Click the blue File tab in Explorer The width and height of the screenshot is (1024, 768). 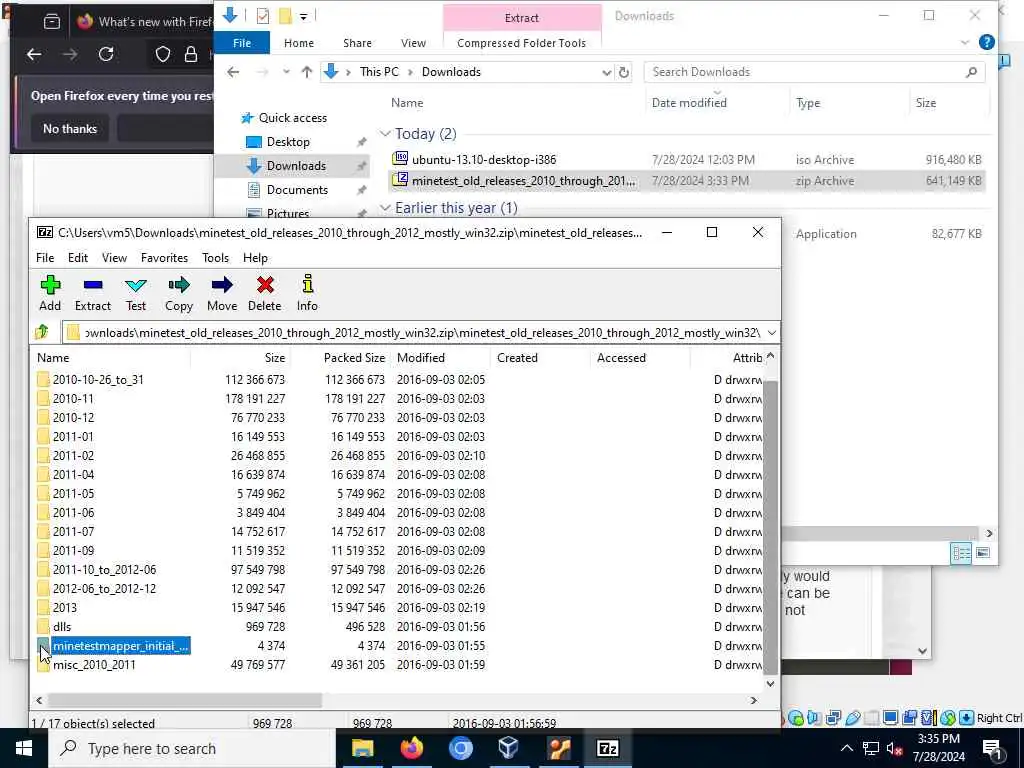[242, 43]
